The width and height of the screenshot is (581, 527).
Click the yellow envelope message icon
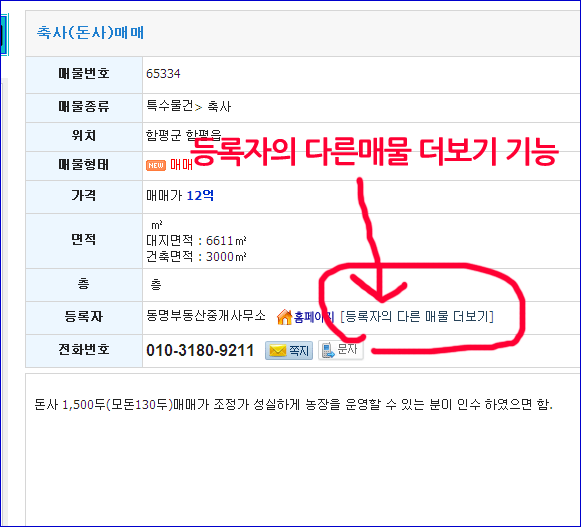pos(278,350)
